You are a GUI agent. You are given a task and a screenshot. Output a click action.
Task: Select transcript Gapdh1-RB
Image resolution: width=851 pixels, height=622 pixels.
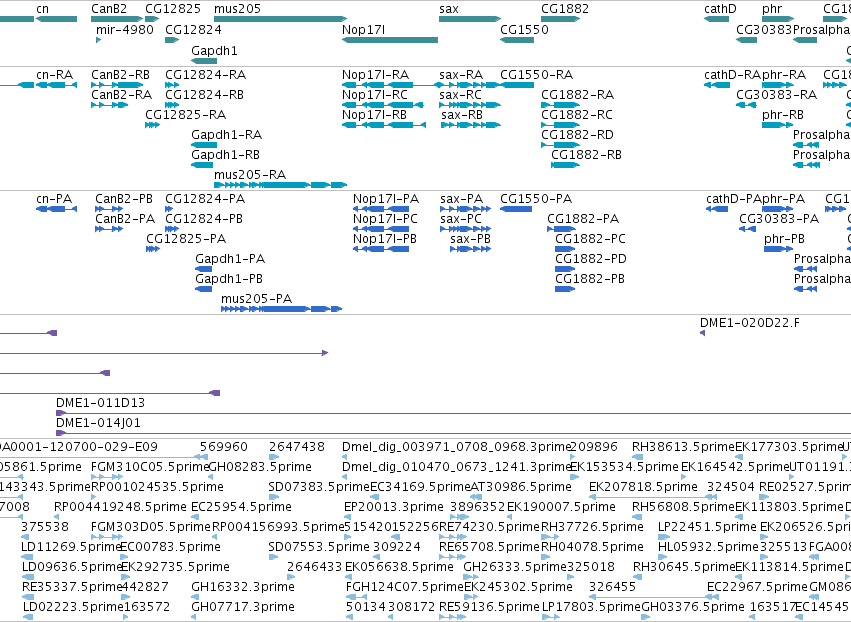click(x=225, y=154)
